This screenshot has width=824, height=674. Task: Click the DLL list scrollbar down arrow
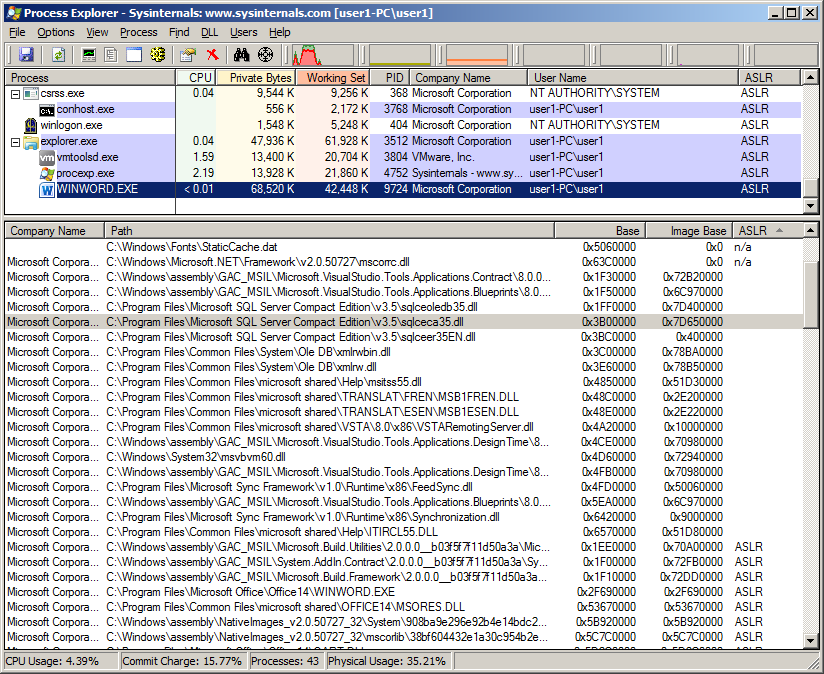click(x=810, y=640)
